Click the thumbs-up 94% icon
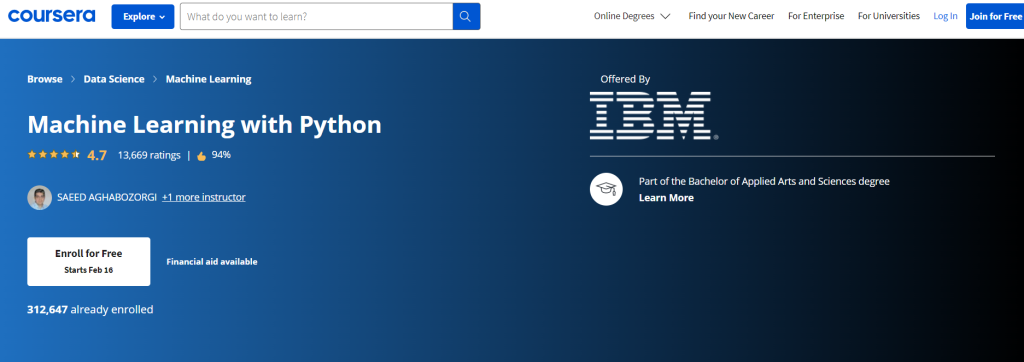Image resolution: width=1024 pixels, height=362 pixels. point(201,156)
